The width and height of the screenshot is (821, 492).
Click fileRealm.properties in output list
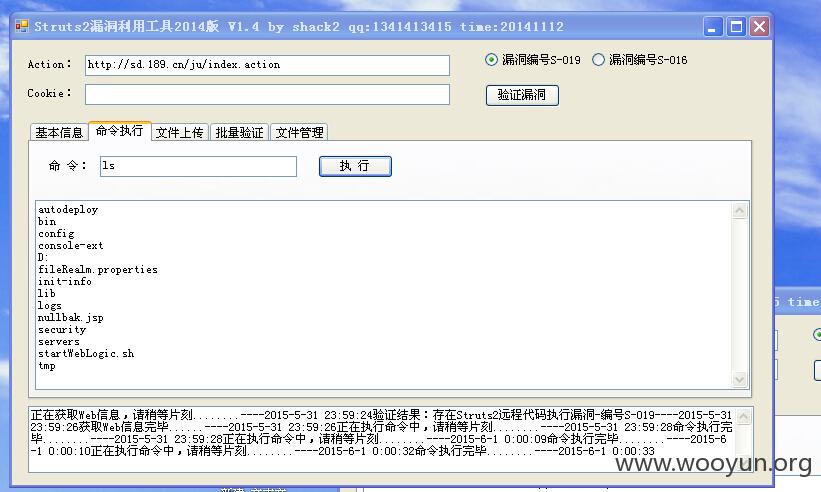coord(97,270)
